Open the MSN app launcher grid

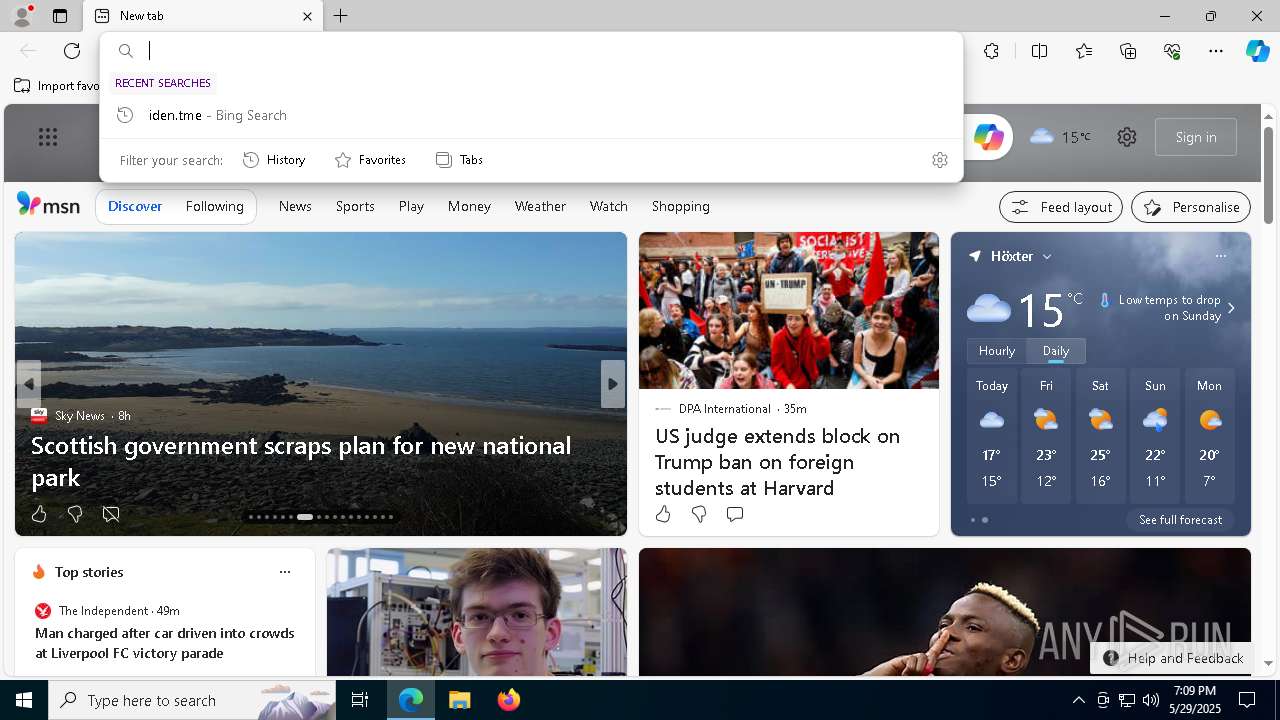[x=48, y=137]
